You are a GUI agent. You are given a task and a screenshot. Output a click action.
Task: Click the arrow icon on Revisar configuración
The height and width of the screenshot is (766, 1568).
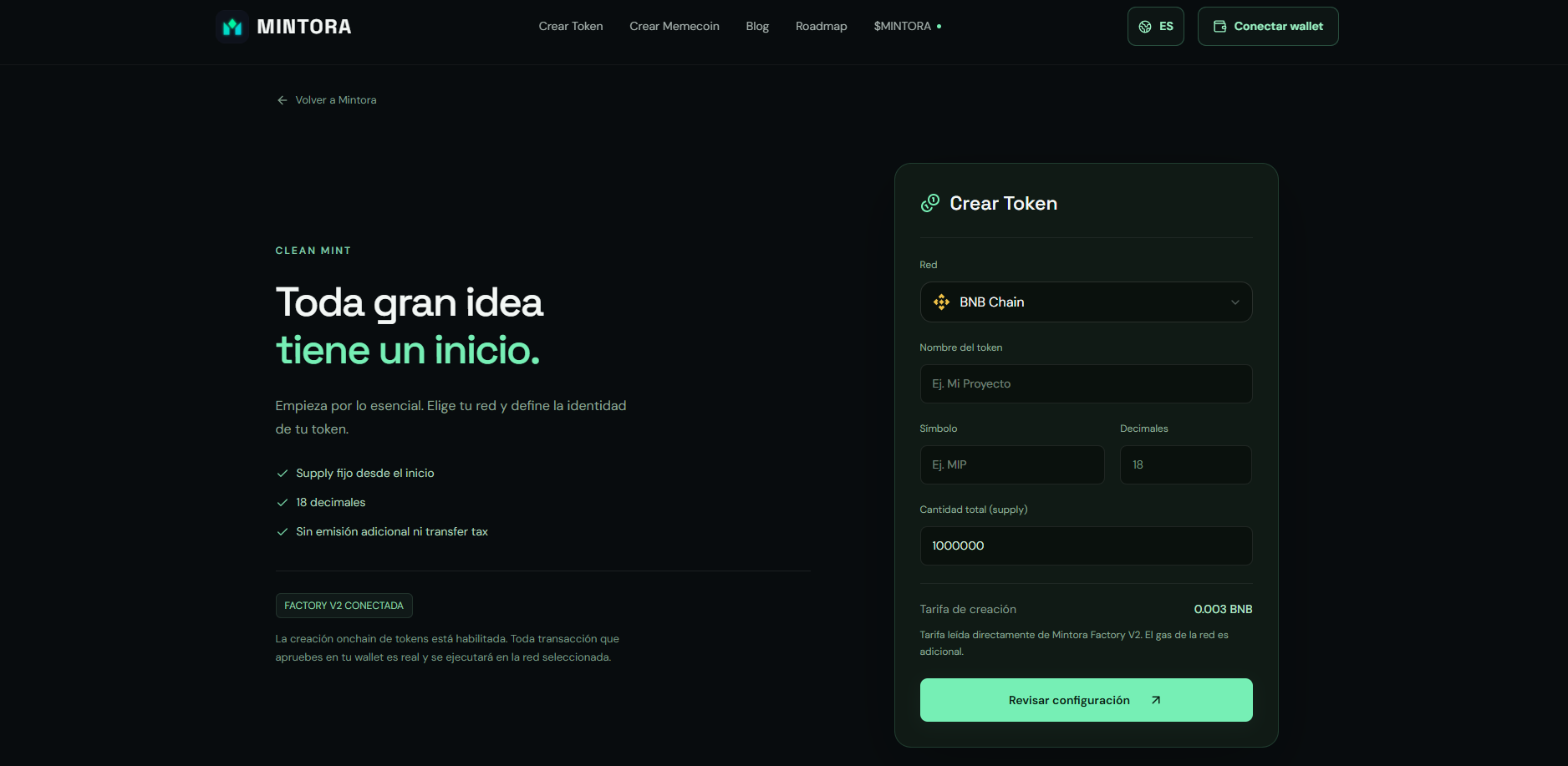point(1156,700)
